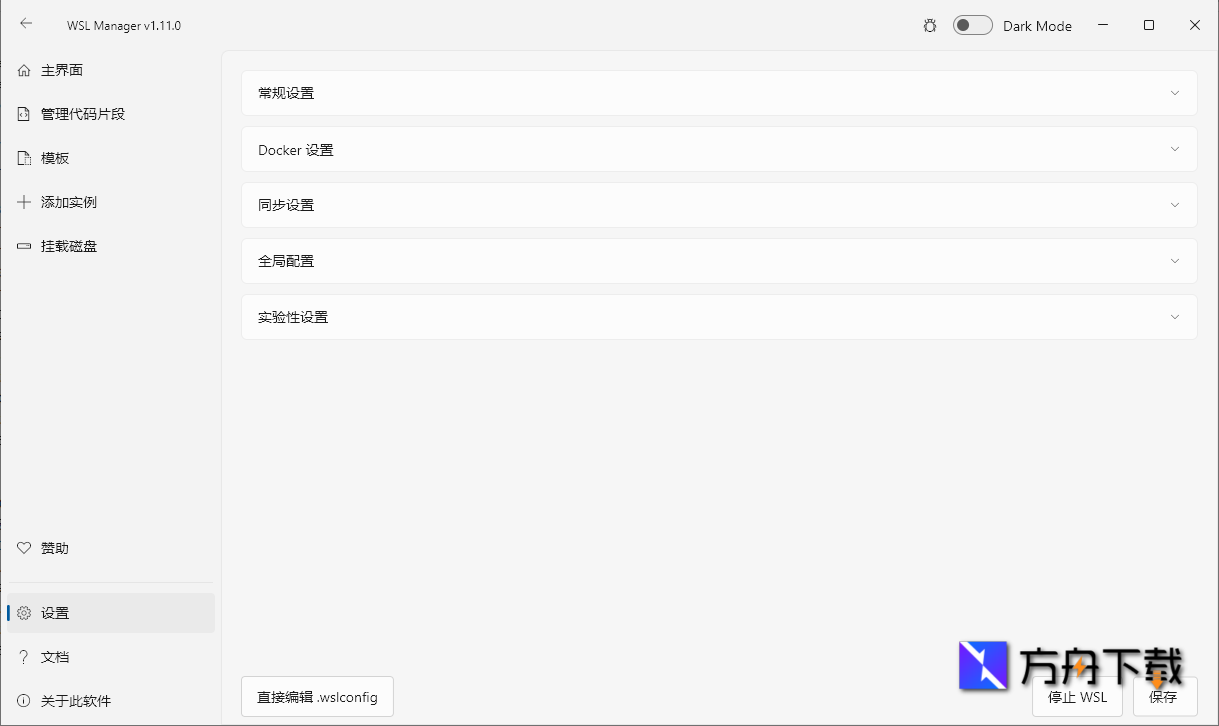1219x726 pixels.
Task: Enable dark theme using the top switch
Action: point(971,25)
